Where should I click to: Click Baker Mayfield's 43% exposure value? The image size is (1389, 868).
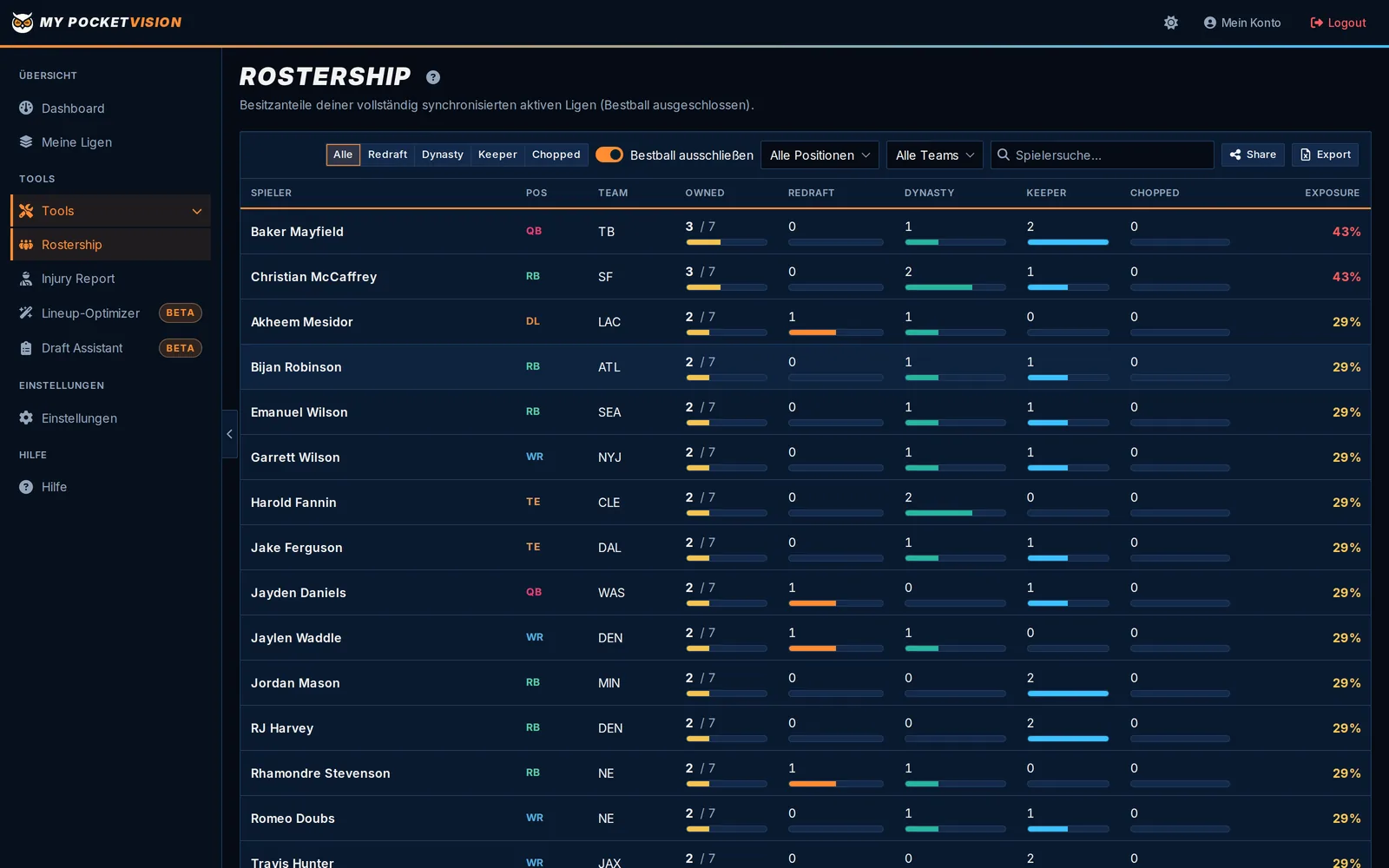[x=1346, y=232]
